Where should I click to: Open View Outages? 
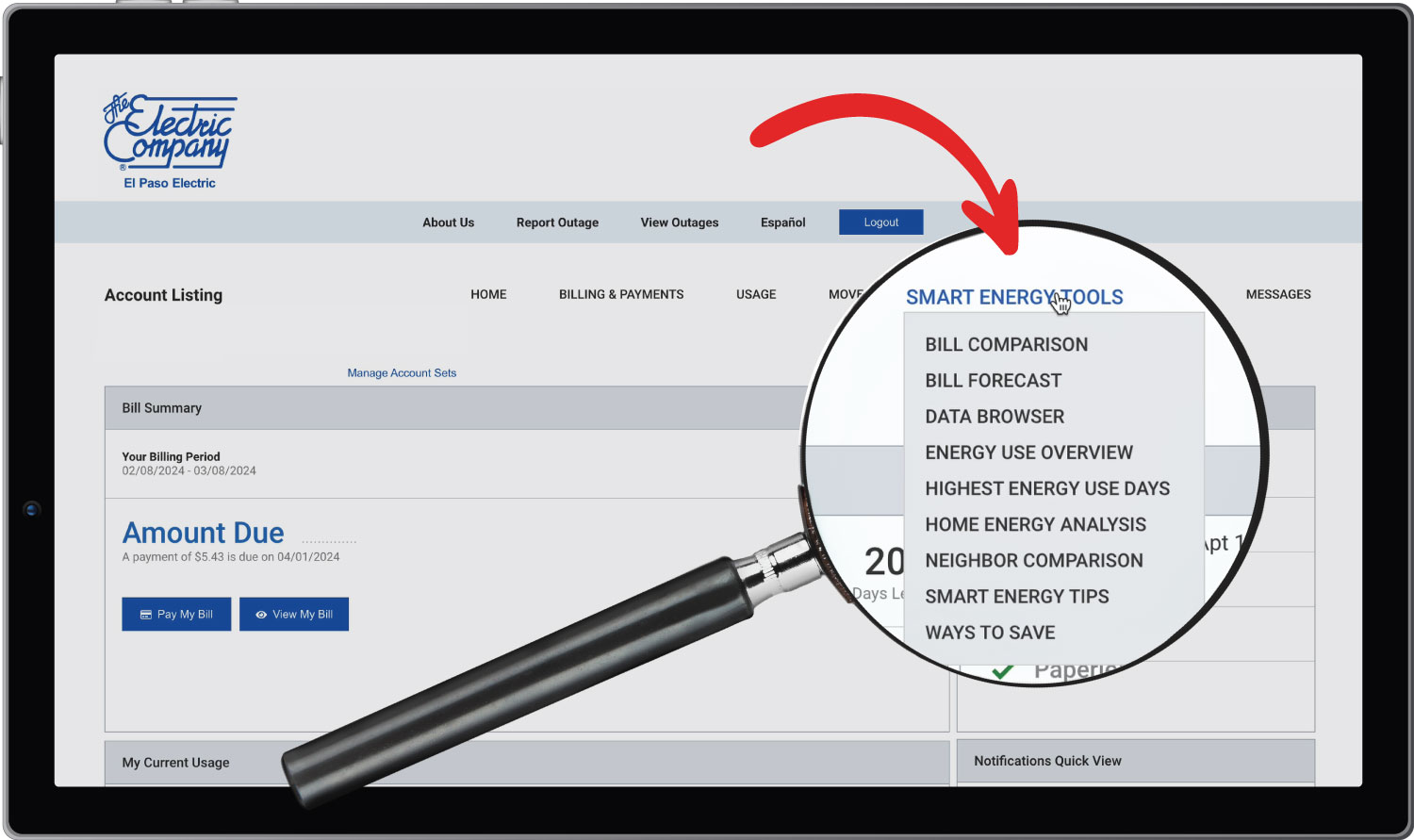[680, 222]
